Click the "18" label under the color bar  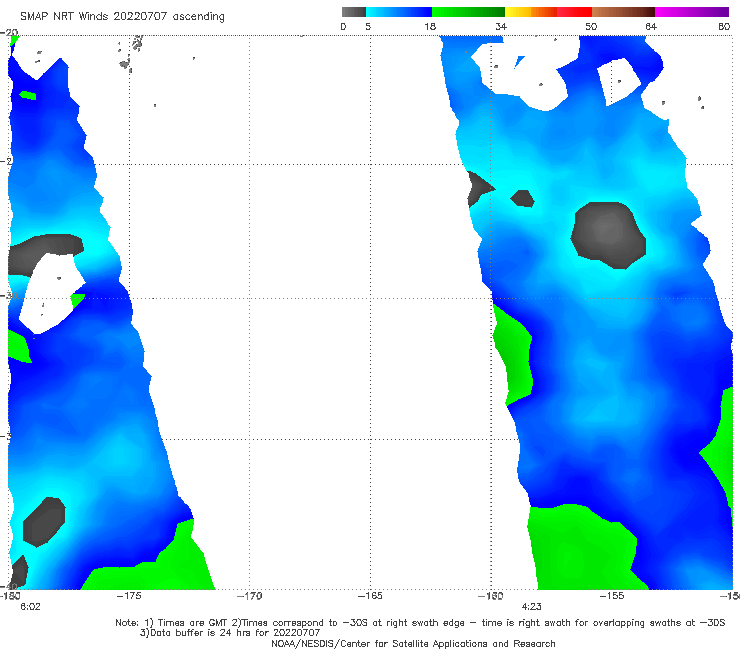pyautogui.click(x=430, y=27)
